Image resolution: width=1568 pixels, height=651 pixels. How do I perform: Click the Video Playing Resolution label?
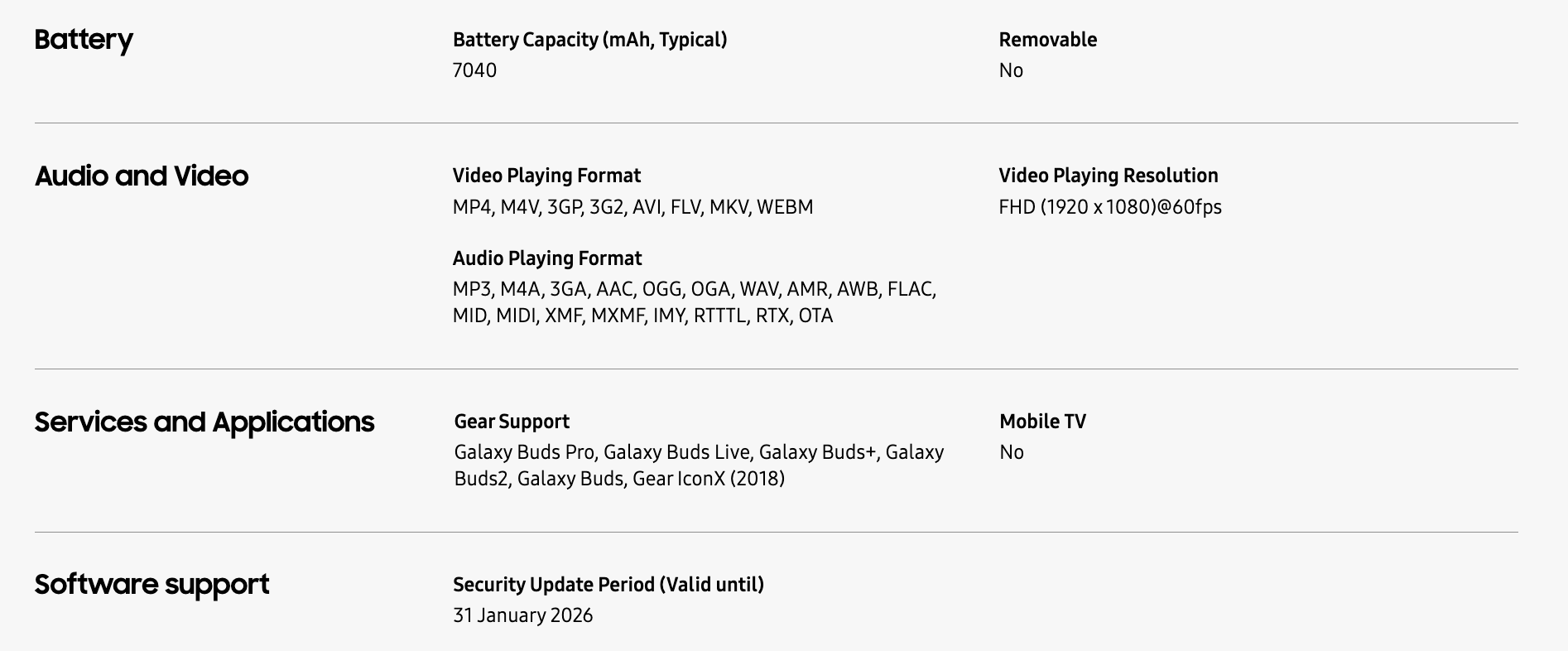(x=1108, y=176)
